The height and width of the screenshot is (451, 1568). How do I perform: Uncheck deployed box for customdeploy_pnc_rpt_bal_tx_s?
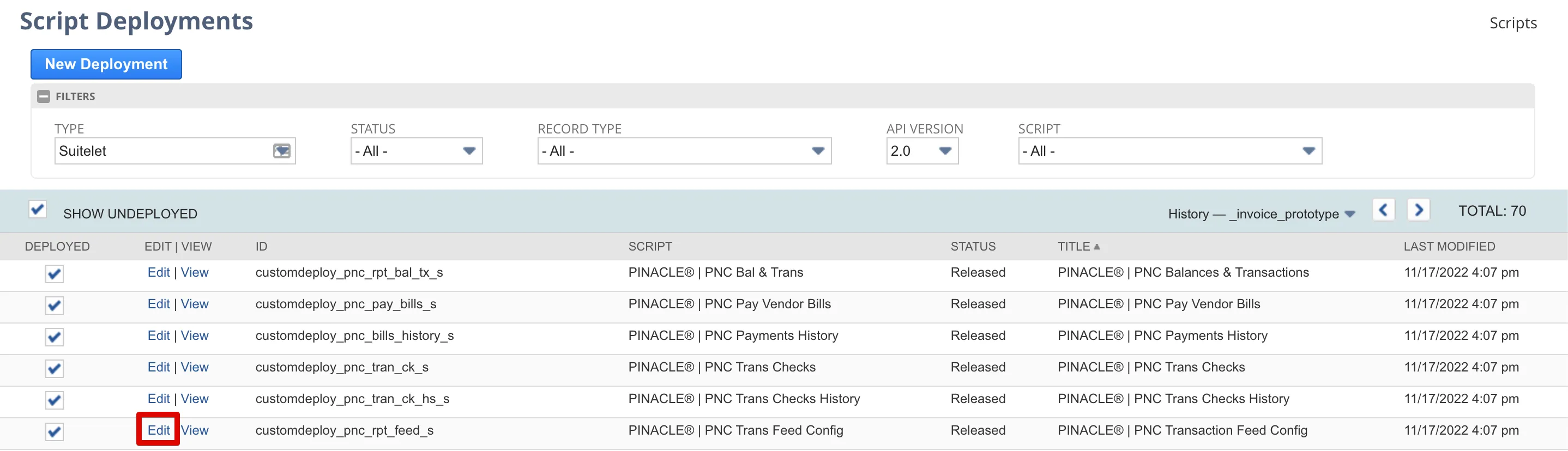click(x=54, y=273)
